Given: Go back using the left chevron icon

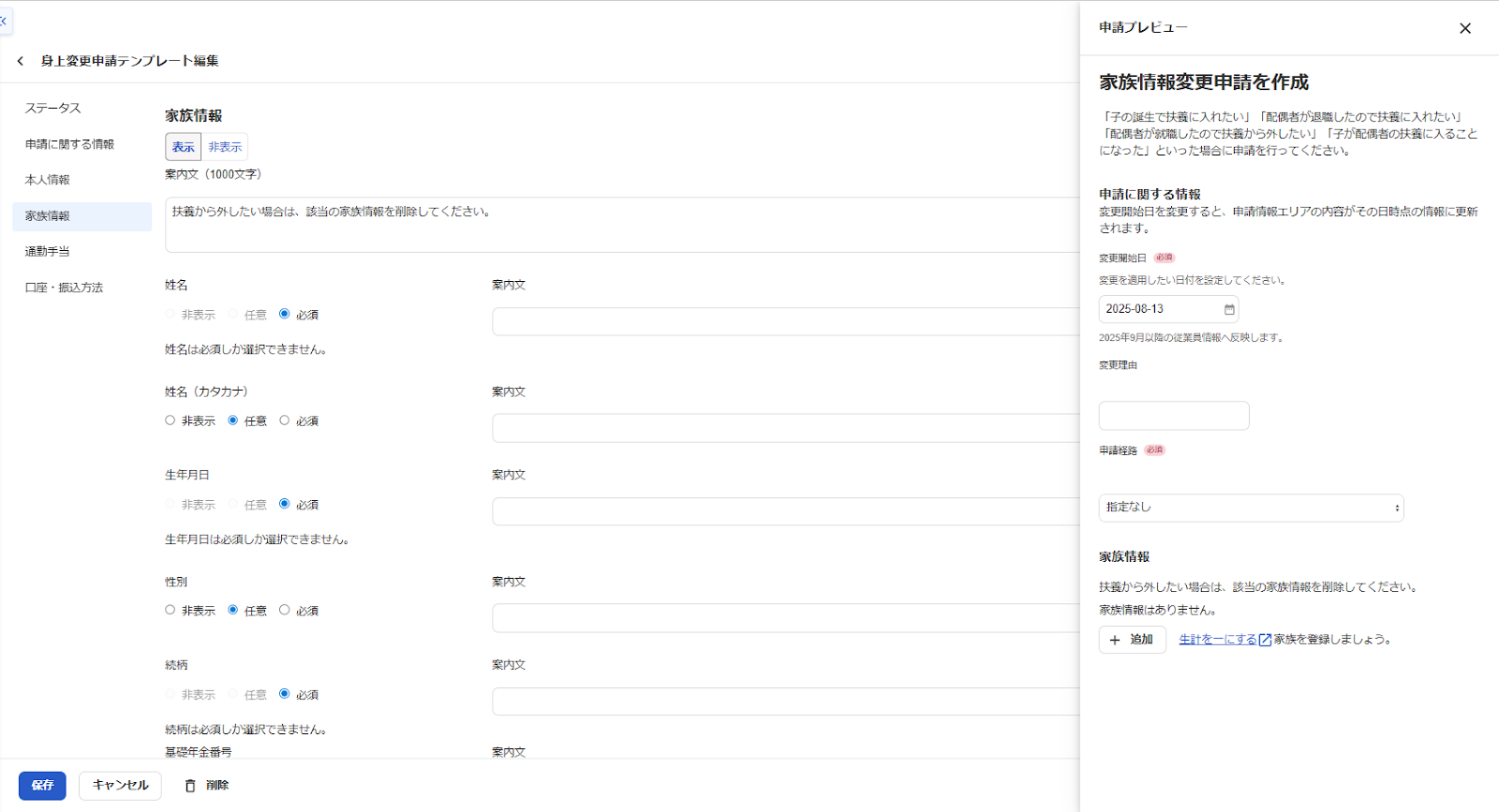Looking at the screenshot, I should click(x=21, y=61).
